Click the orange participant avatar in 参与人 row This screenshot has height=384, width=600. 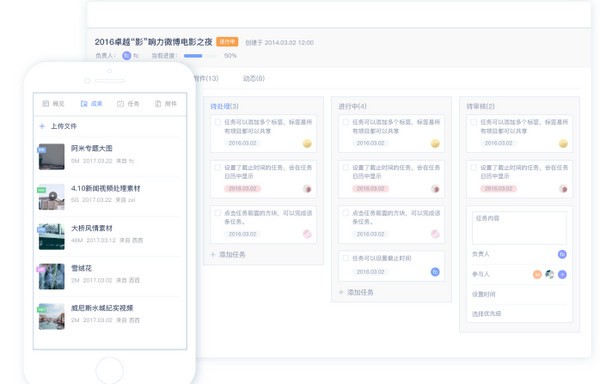537,274
